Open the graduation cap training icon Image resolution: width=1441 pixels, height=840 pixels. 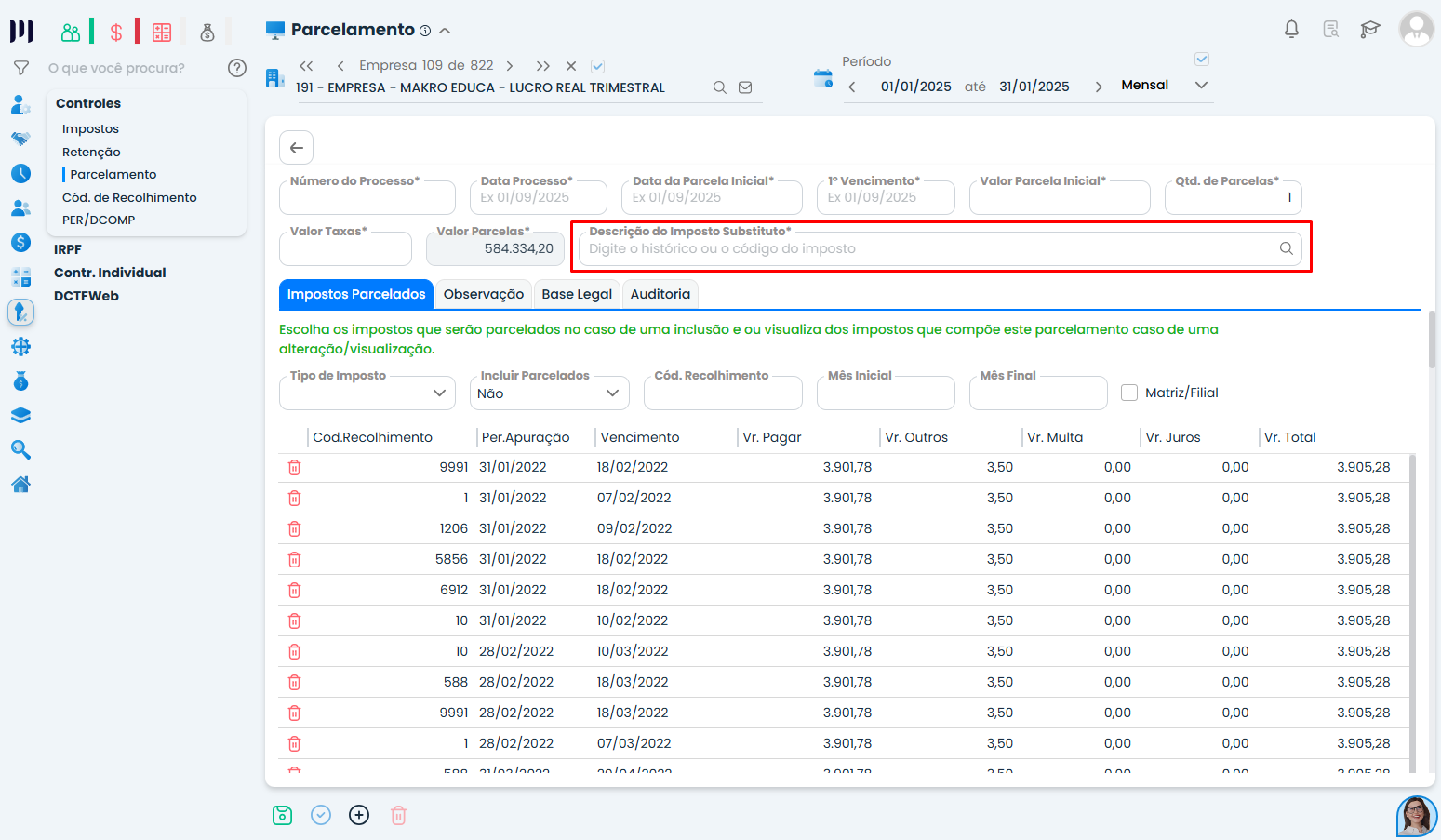1369,29
